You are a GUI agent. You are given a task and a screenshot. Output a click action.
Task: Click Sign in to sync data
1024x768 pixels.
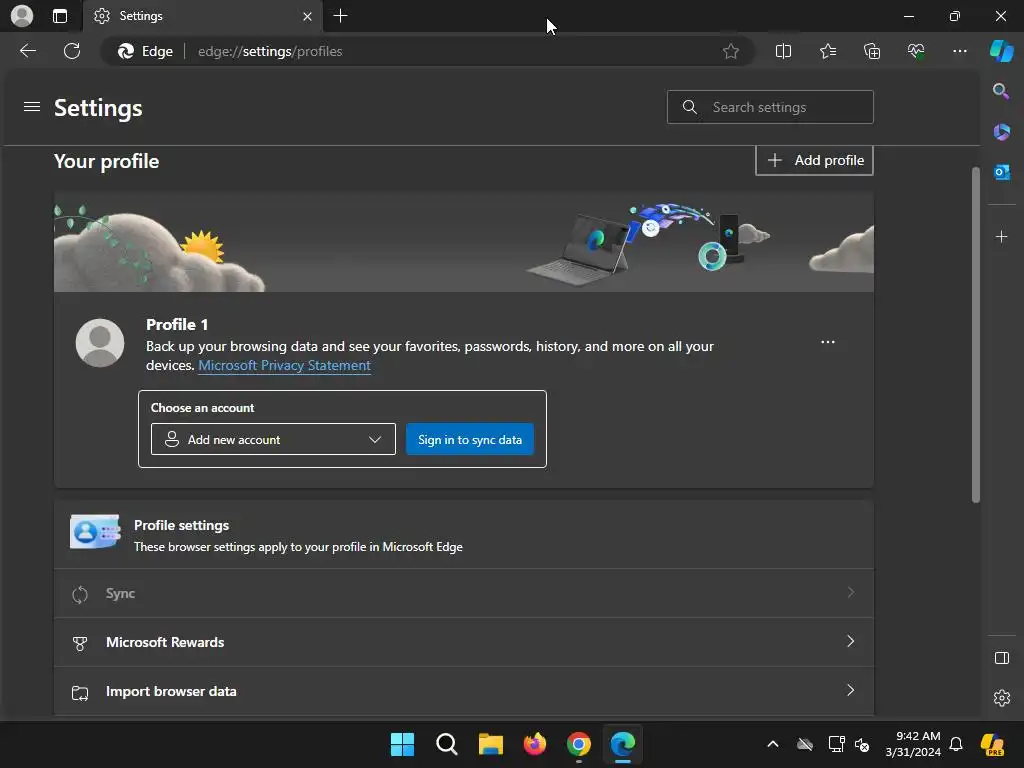click(x=470, y=440)
